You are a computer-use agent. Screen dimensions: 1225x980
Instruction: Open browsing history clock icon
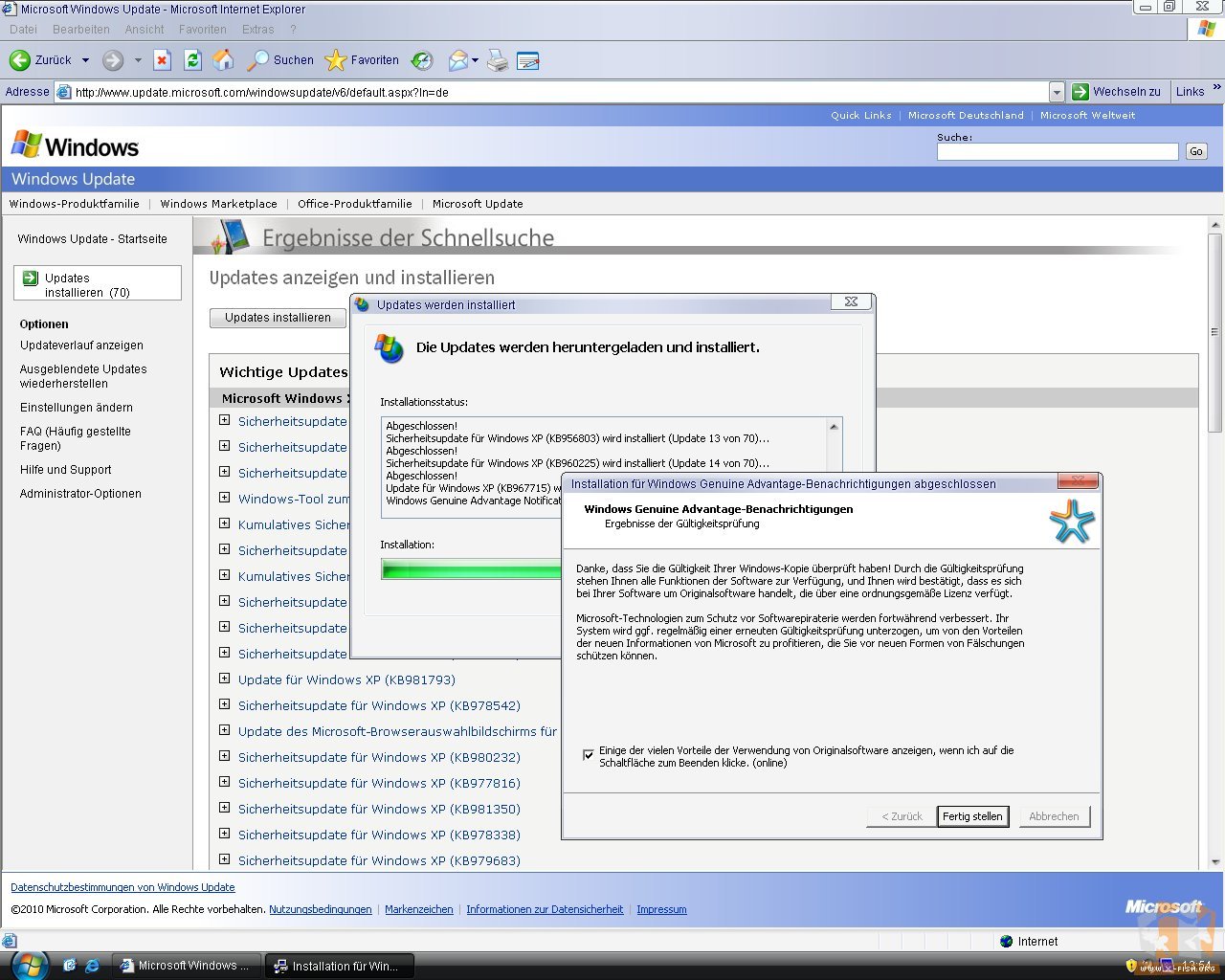422,60
